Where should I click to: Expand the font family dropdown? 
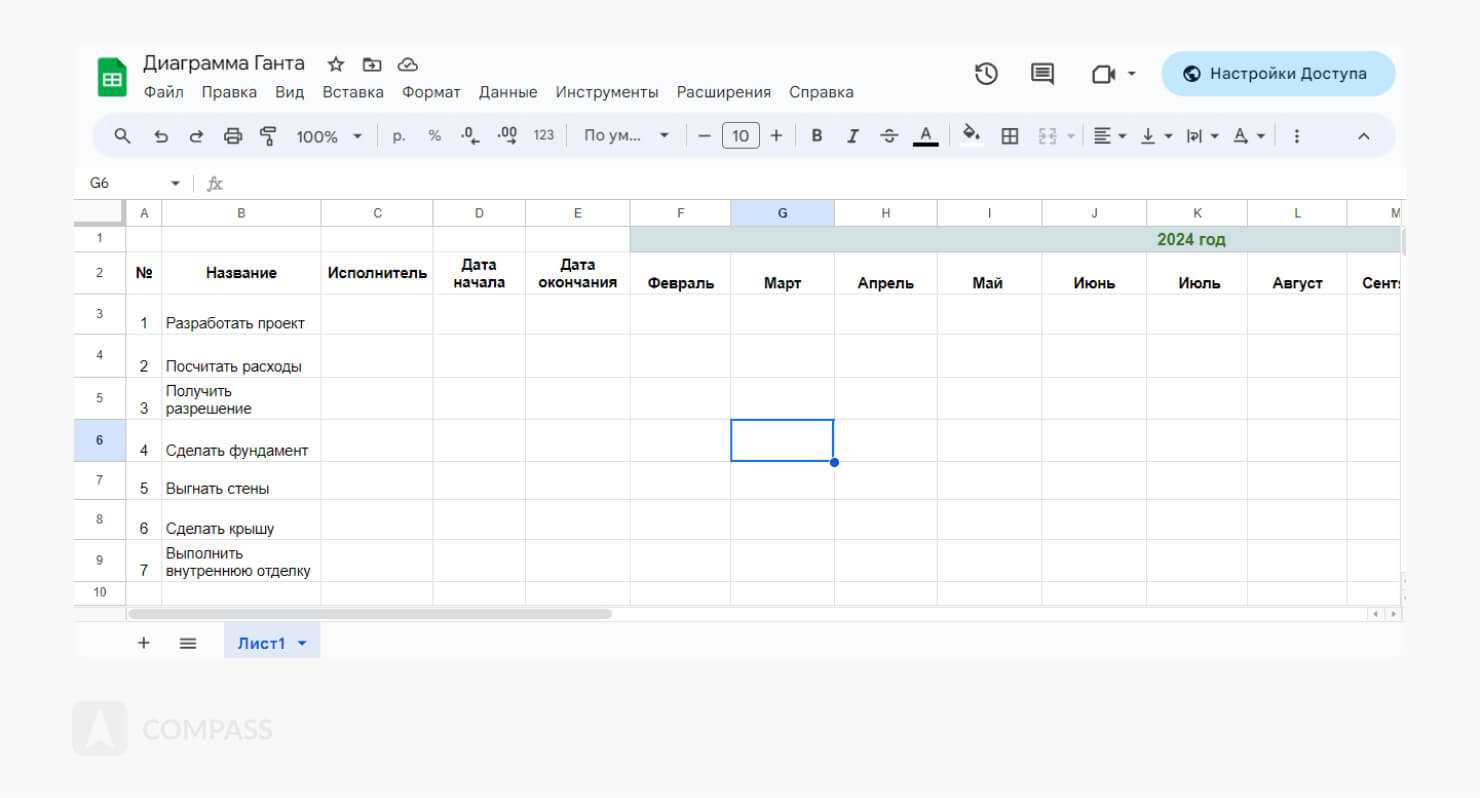(x=626, y=136)
